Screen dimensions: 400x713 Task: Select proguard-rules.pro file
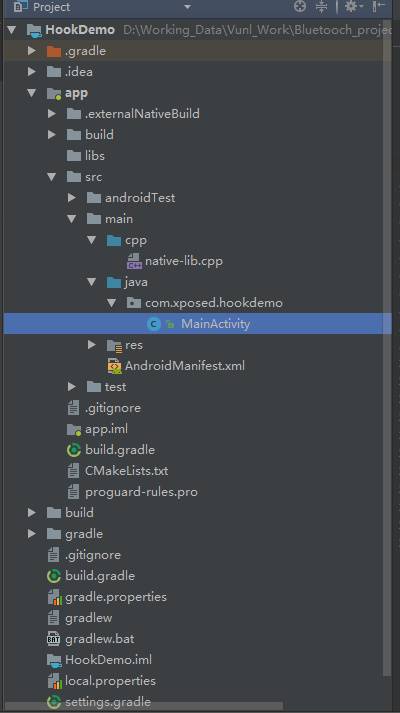coord(141,492)
